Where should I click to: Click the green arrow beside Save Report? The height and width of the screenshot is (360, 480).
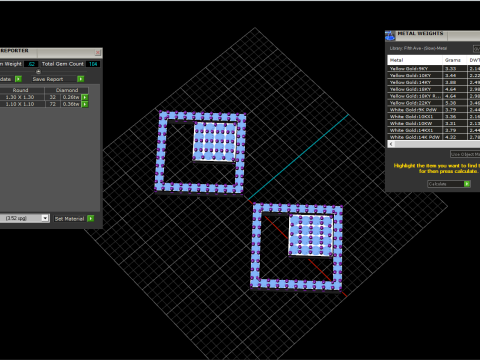pos(81,79)
